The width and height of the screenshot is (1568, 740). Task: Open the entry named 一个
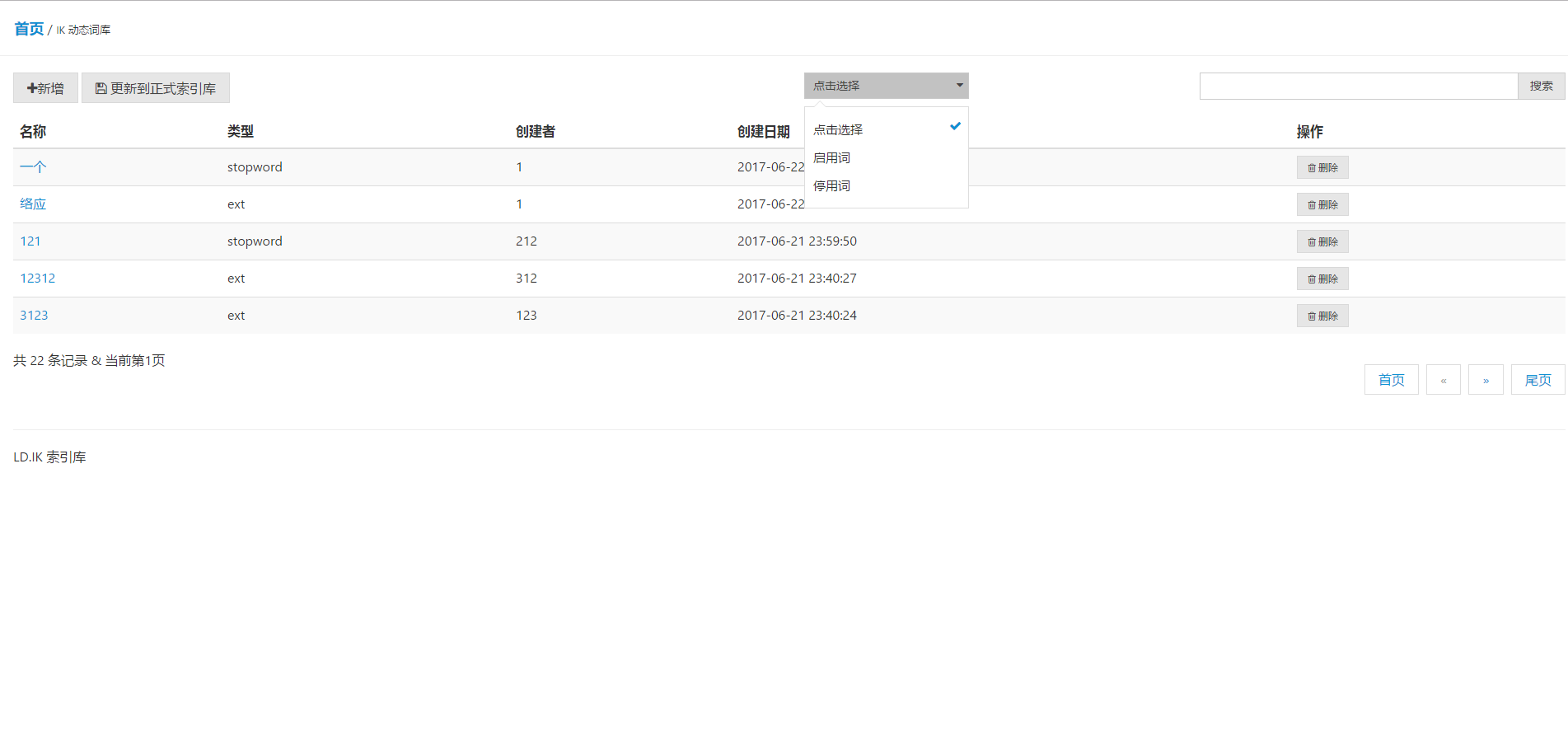pyautogui.click(x=33, y=167)
